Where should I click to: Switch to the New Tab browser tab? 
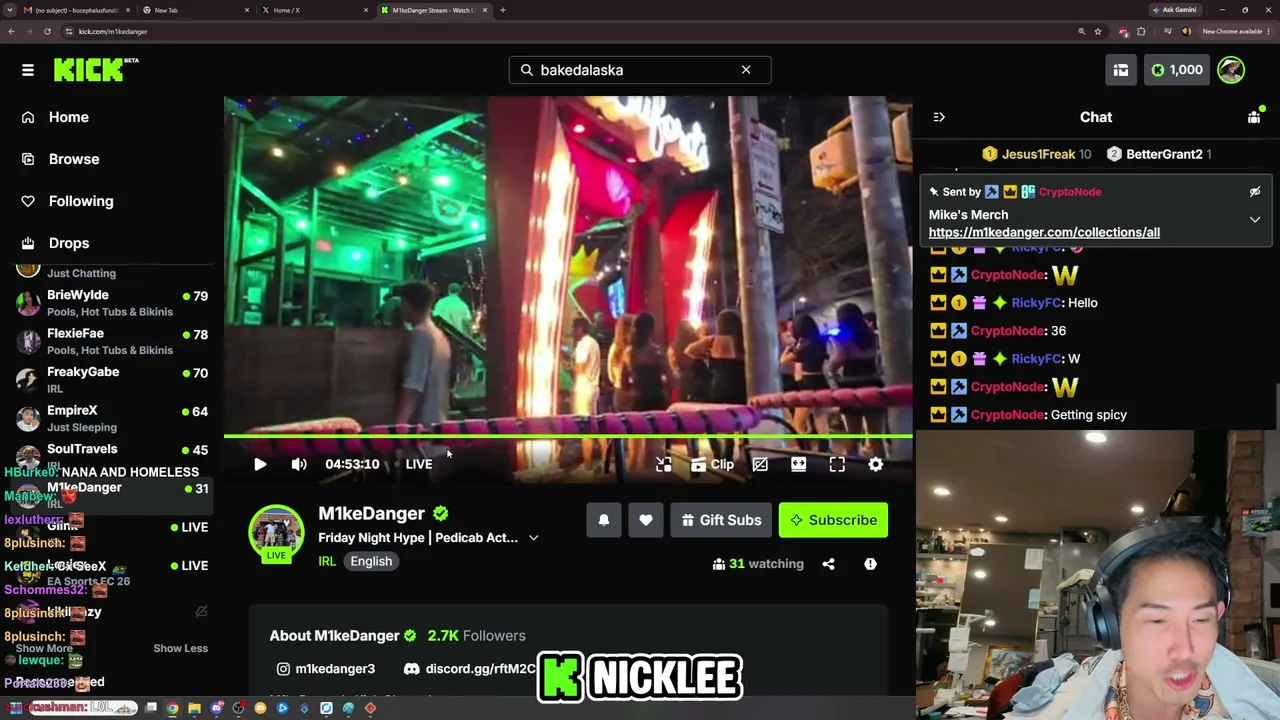click(x=196, y=10)
